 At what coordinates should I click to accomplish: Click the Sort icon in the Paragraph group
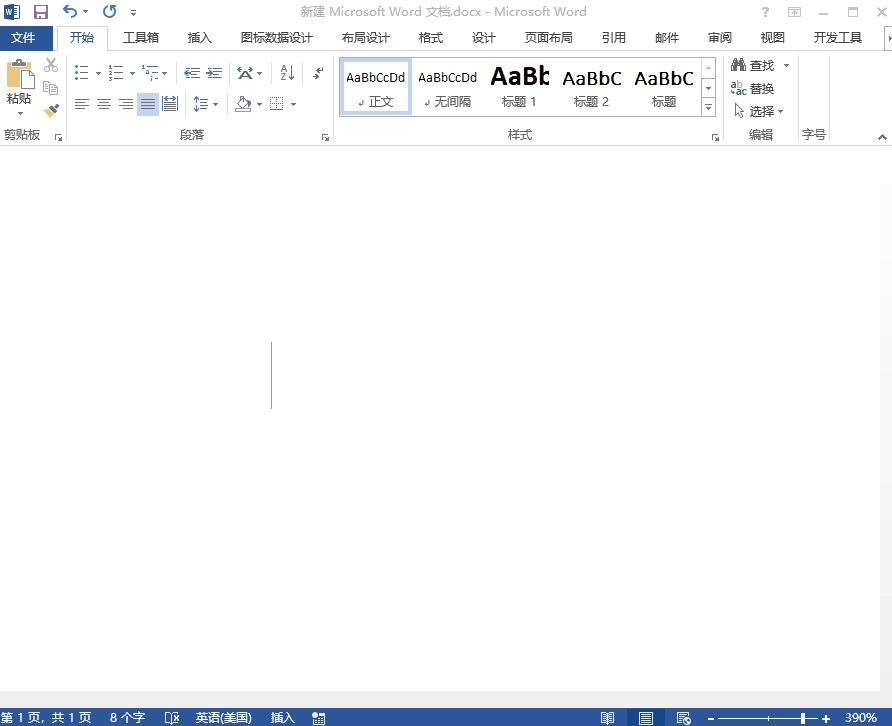(287, 72)
